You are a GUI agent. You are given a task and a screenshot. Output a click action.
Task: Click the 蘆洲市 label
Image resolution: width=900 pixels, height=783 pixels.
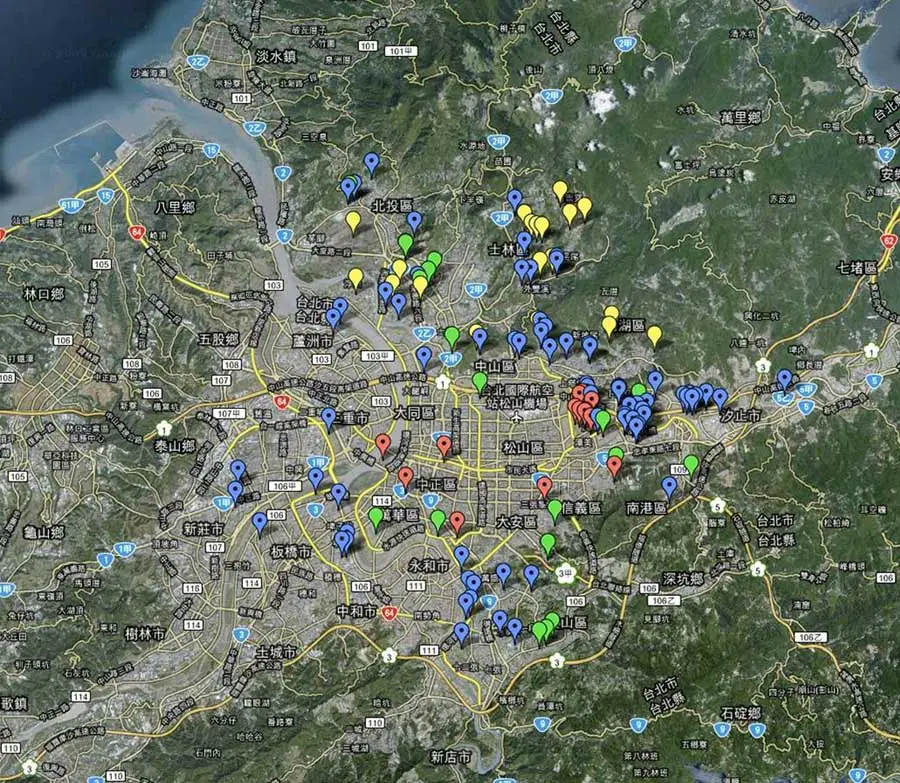click(312, 341)
